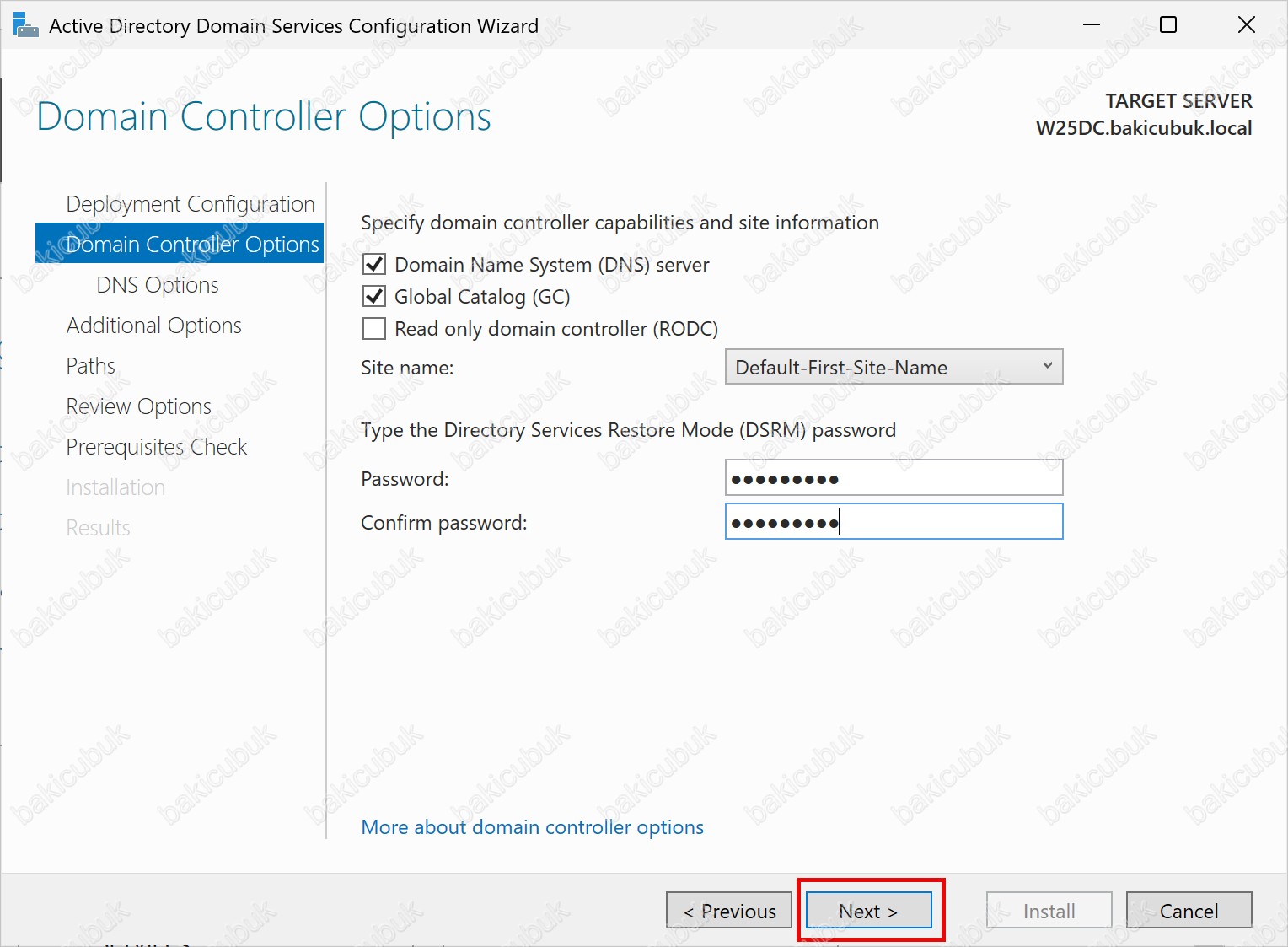Toggle Global Catalog (GC) checkbox
1288x947 pixels.
tap(374, 297)
